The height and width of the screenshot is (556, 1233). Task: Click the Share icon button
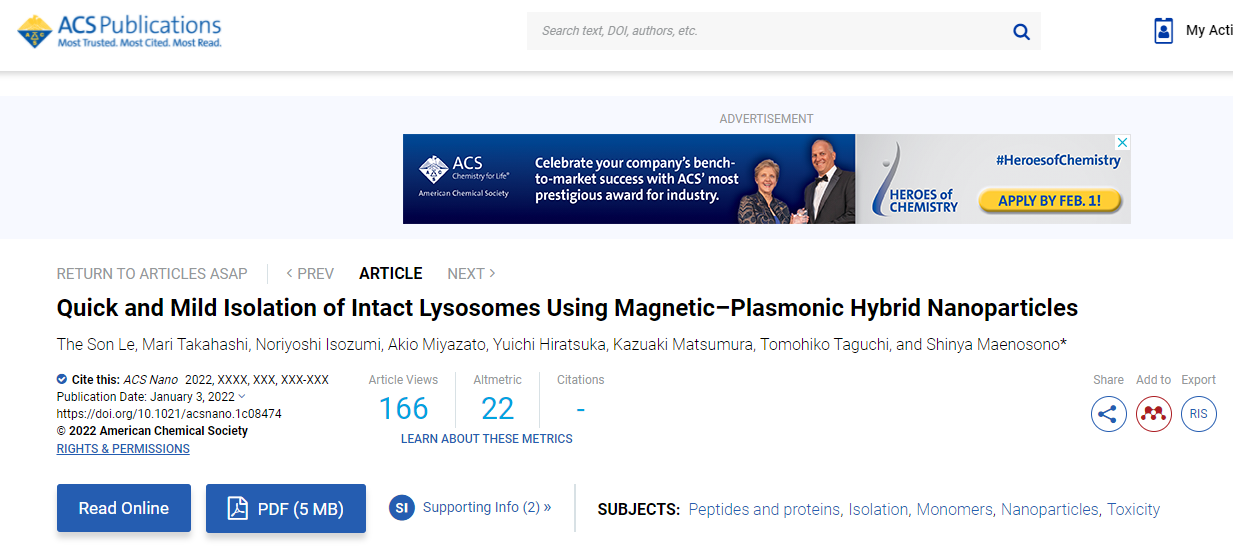click(1108, 414)
